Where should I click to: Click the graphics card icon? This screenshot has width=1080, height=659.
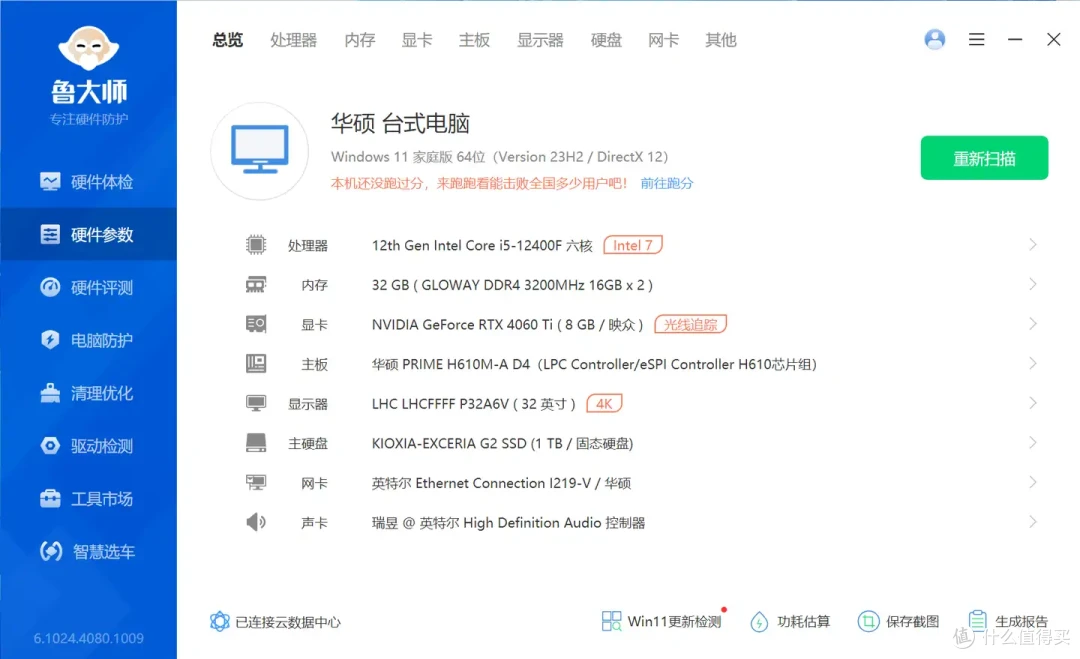(256, 324)
